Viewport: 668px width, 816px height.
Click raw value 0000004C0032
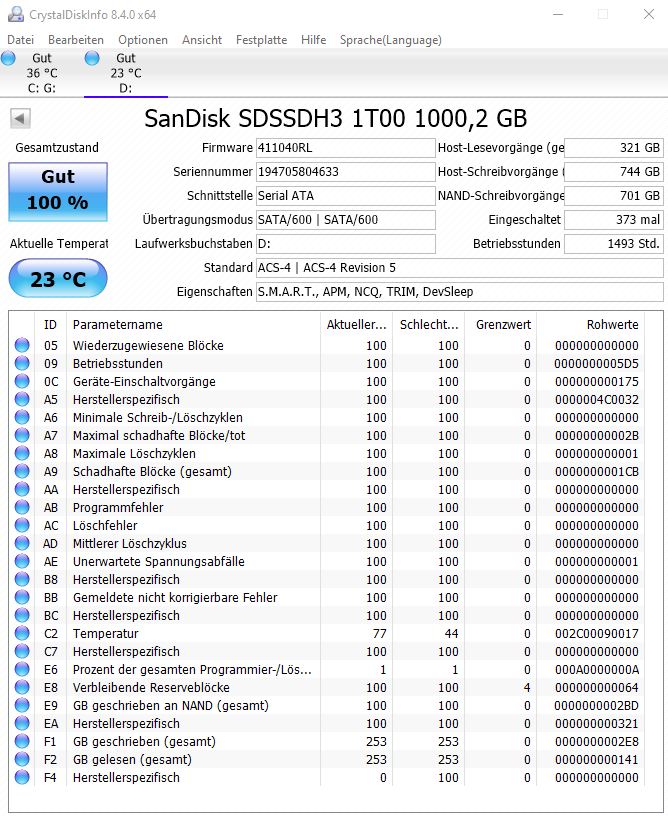[597, 399]
